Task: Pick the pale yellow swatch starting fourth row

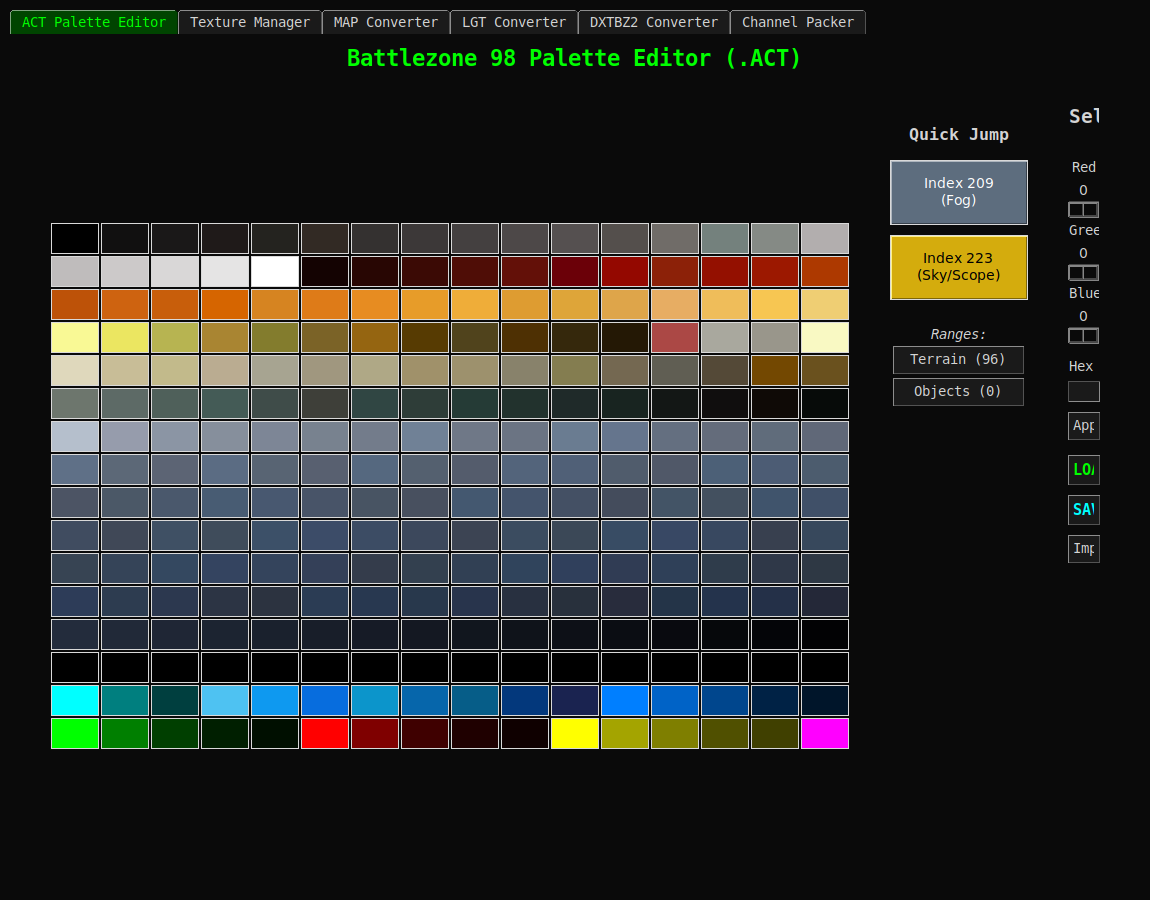Action: coord(75,337)
